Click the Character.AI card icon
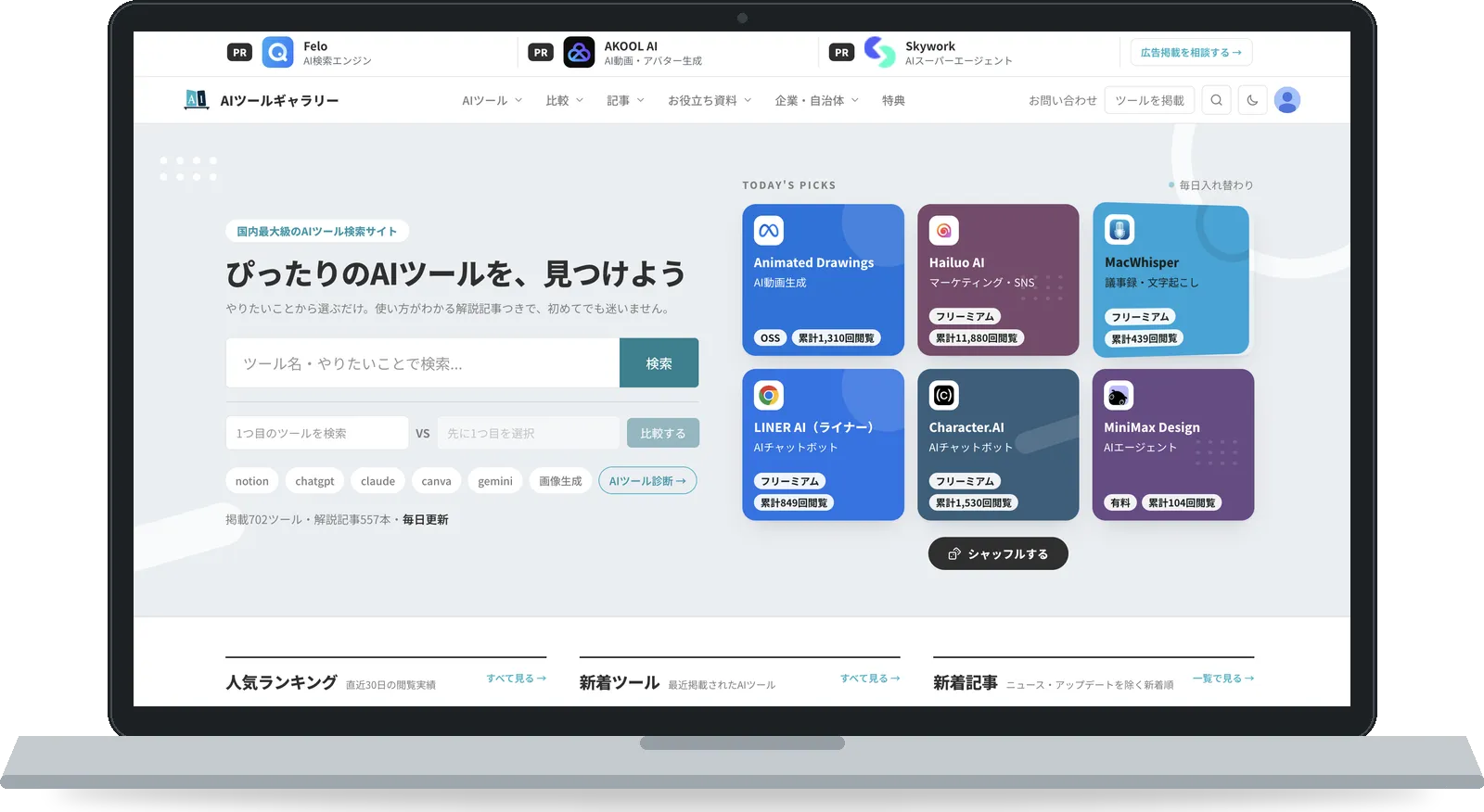This screenshot has height=812, width=1484. coord(944,396)
